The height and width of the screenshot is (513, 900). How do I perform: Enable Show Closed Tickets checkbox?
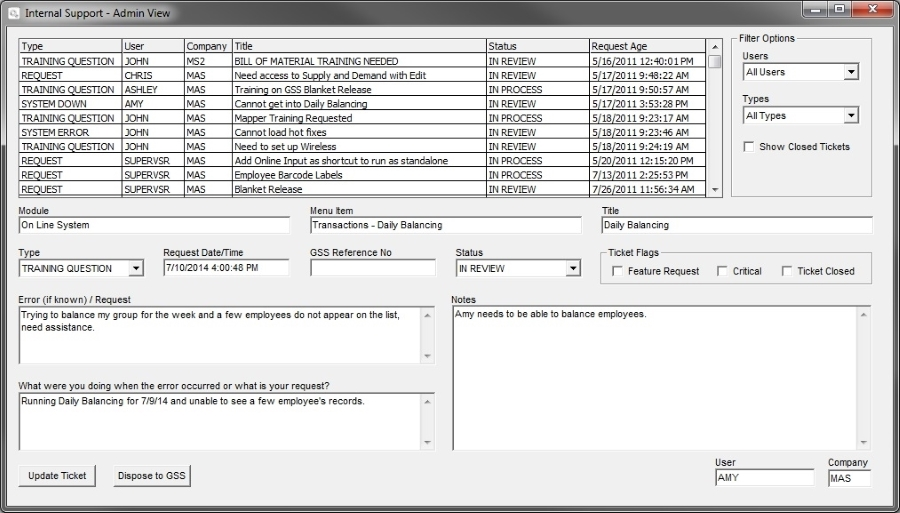(x=748, y=147)
